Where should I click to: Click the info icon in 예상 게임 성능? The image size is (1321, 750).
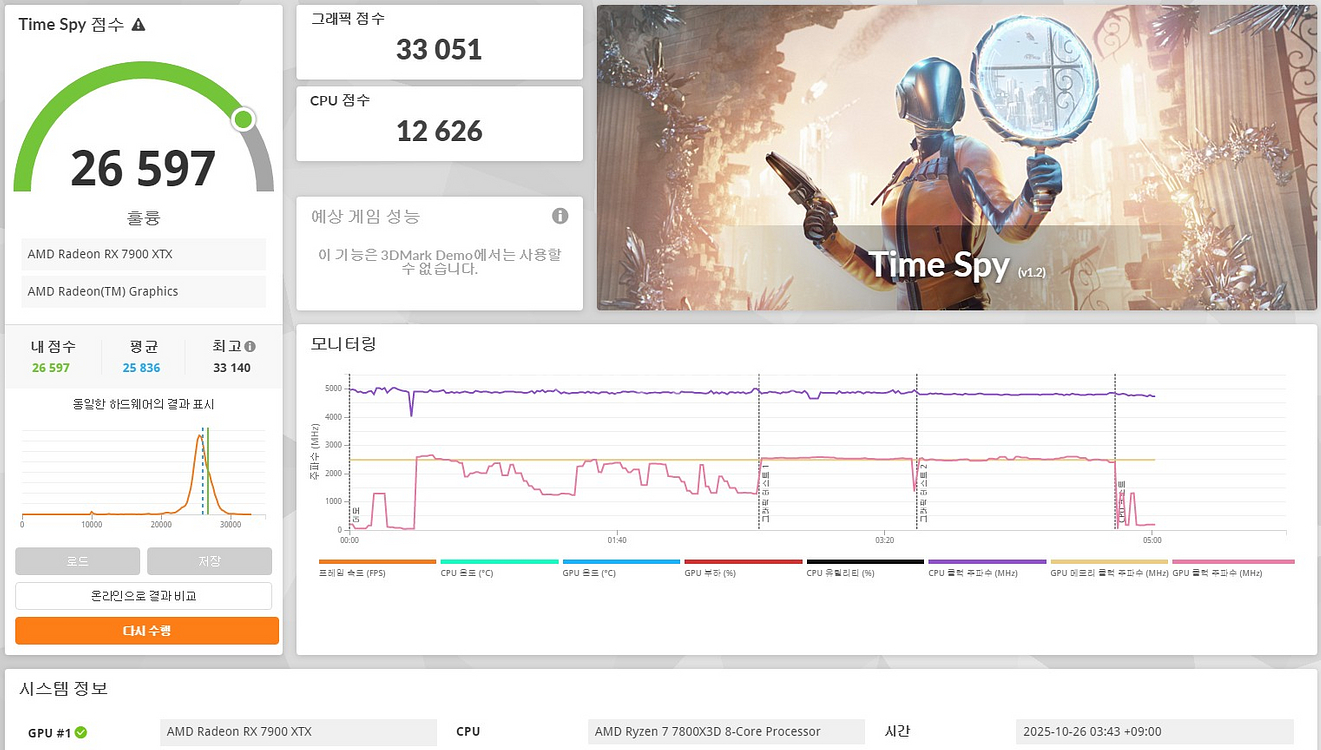[x=560, y=216]
